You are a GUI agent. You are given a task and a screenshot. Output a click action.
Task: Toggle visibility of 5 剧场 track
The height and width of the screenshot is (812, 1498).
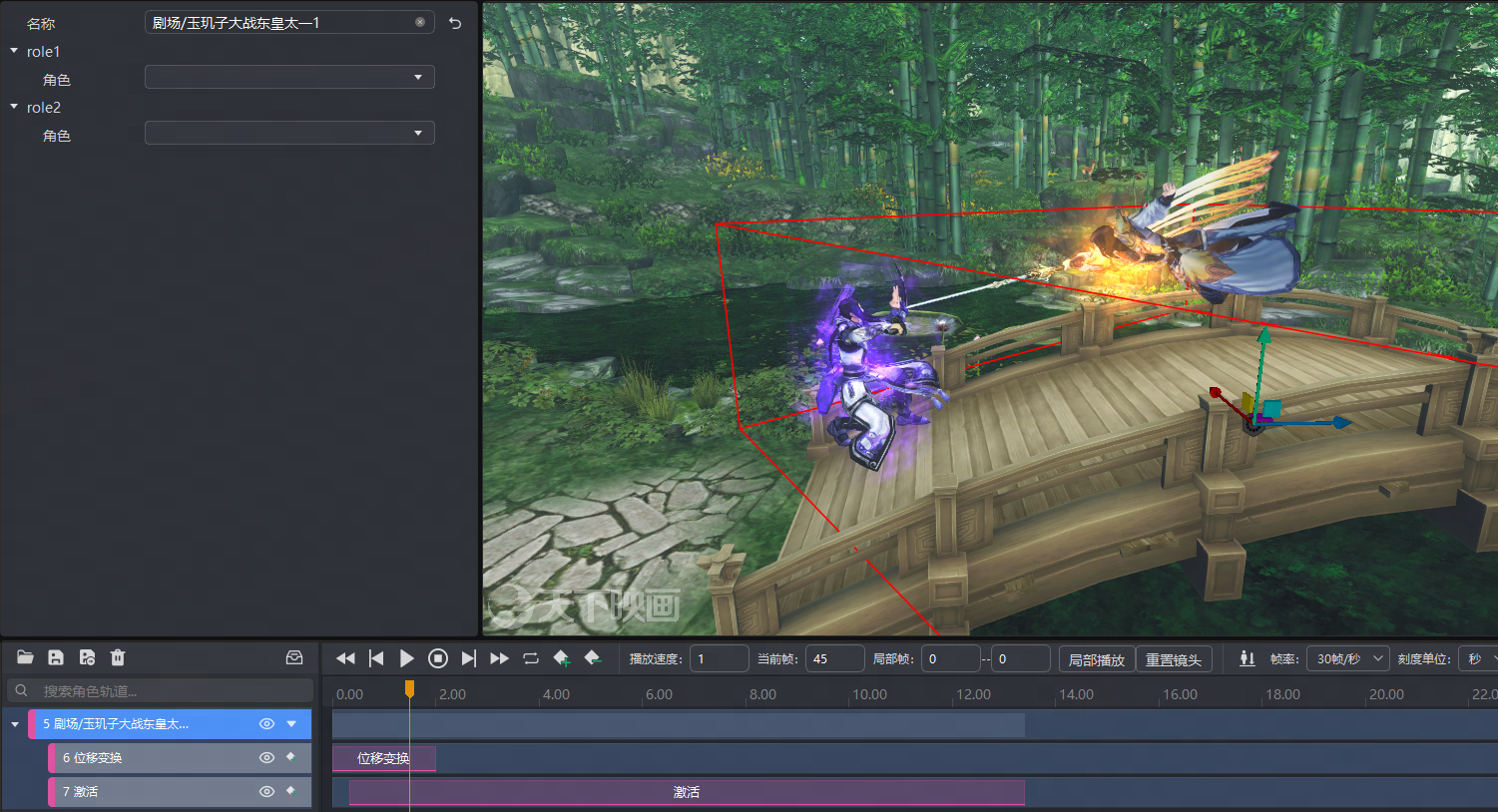266,724
